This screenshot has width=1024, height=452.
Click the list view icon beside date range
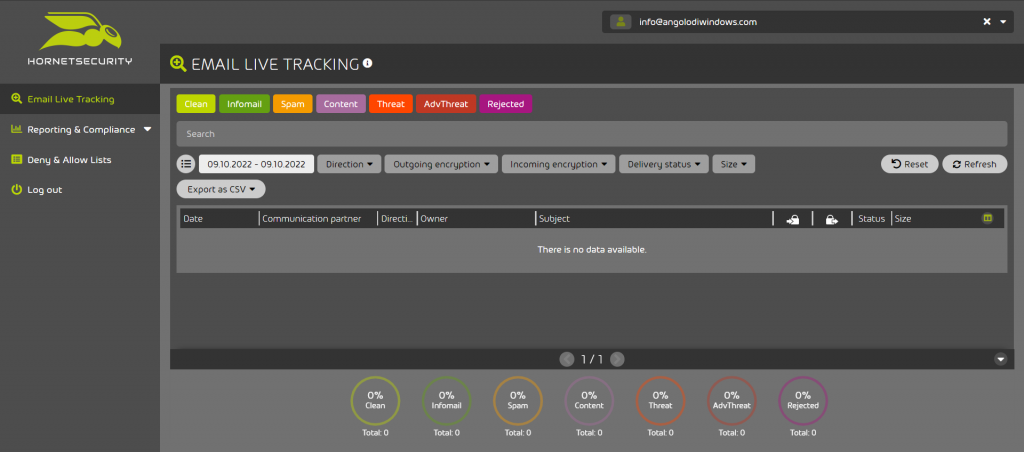click(186, 164)
